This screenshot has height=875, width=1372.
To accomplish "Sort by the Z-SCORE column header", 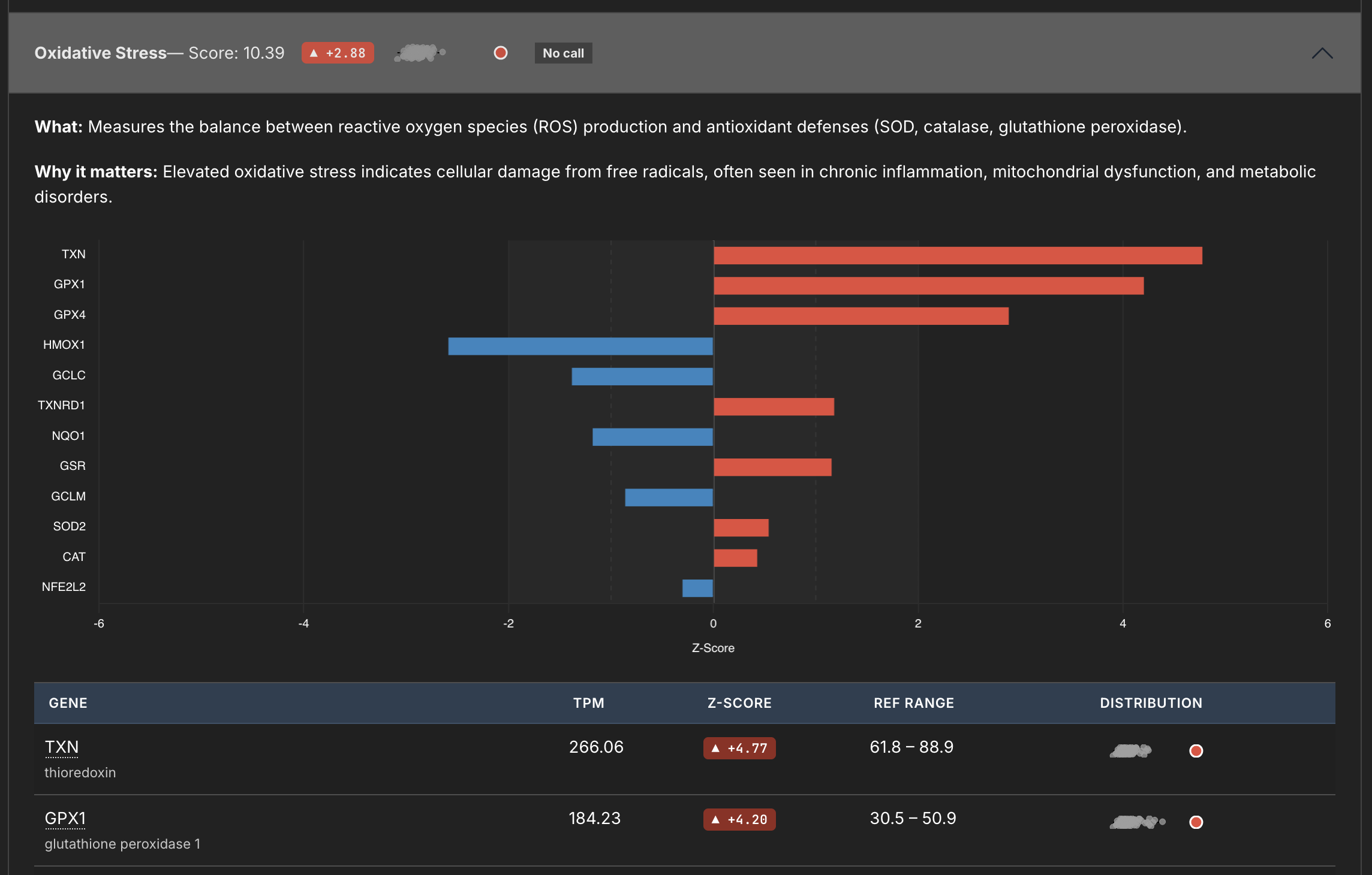I will point(739,703).
